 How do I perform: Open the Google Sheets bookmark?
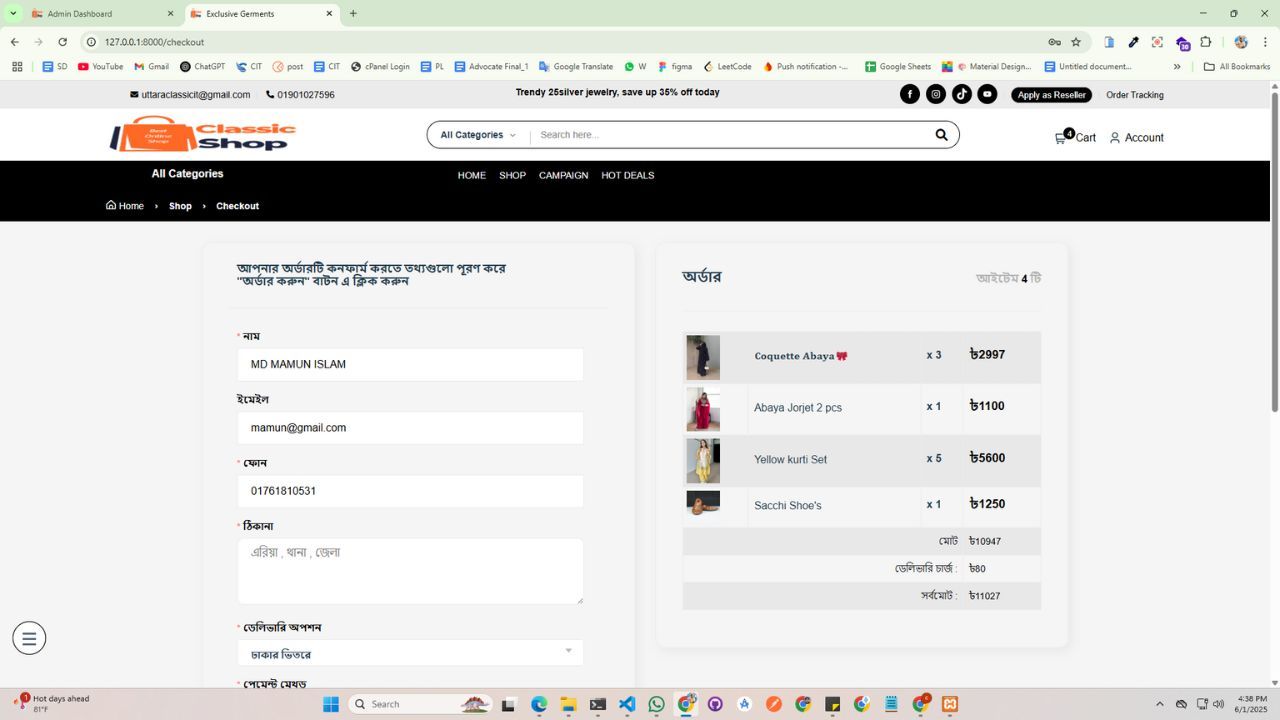[898, 67]
